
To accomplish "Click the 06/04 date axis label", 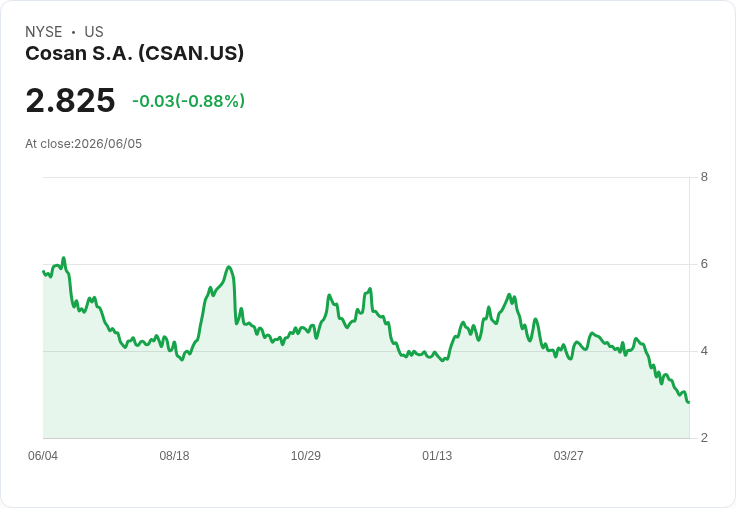I will point(43,455).
